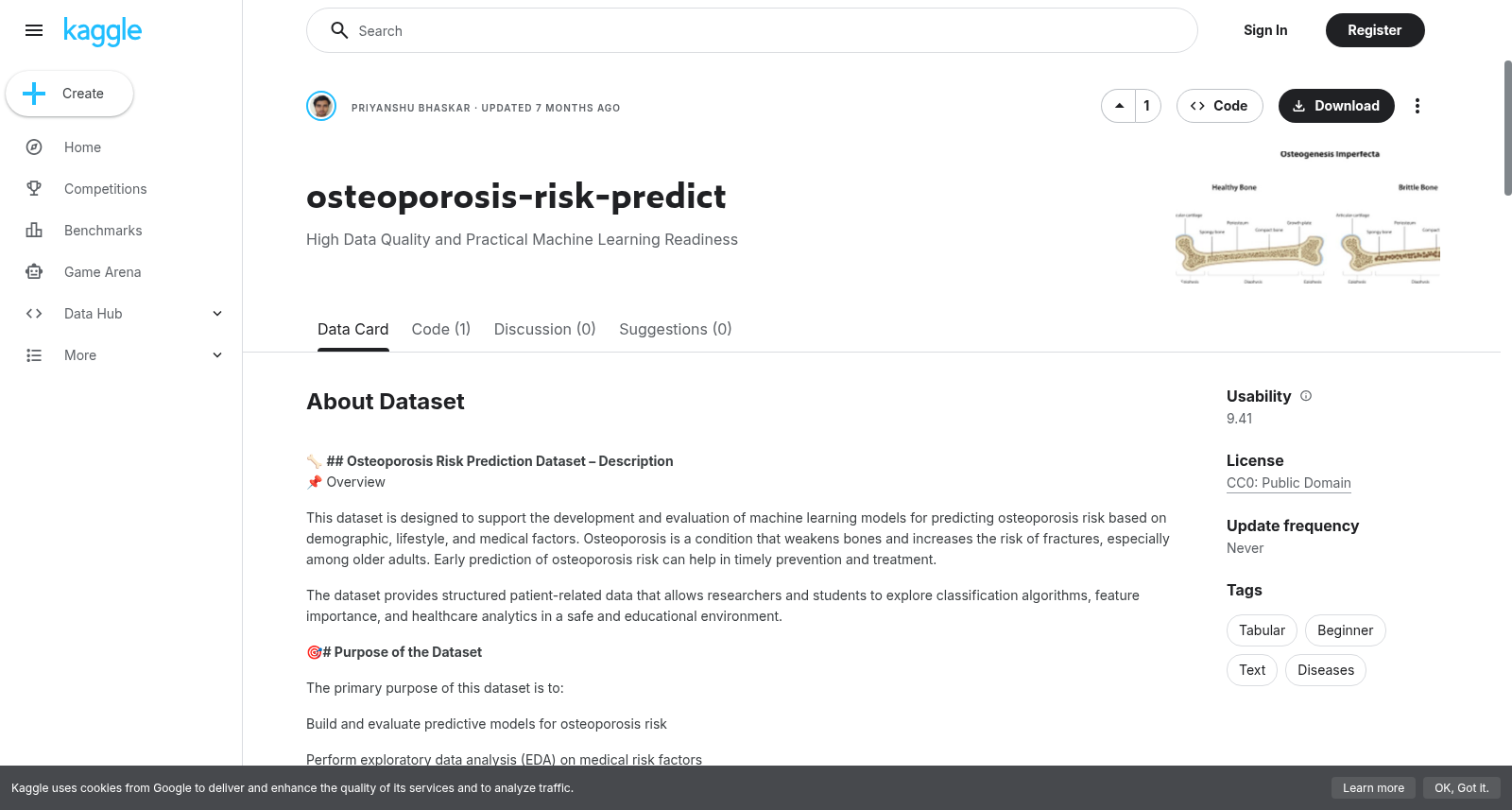Viewport: 1512px width, 810px height.
Task: Open the three-dot more options menu
Action: [1417, 106]
